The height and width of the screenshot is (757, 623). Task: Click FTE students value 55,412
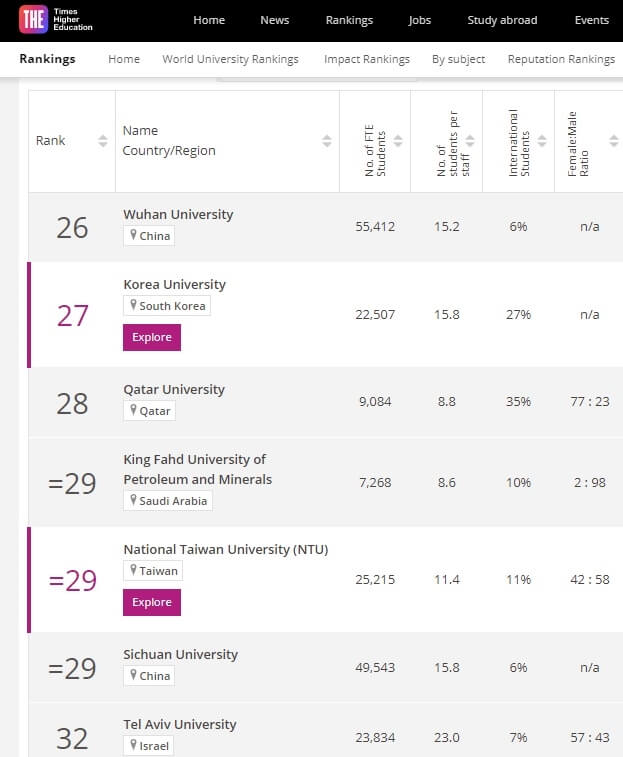point(375,226)
